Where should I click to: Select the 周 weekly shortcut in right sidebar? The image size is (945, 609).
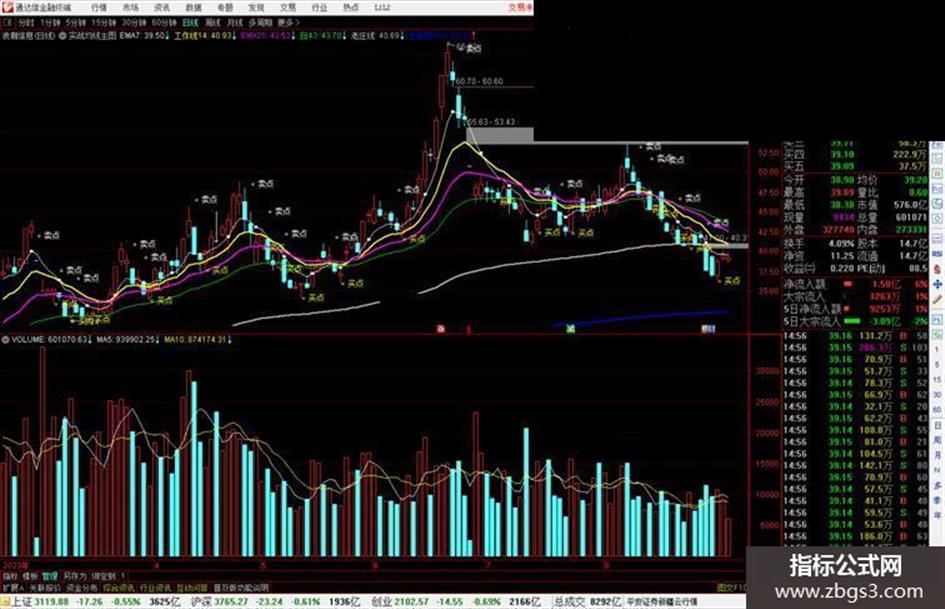tap(937, 441)
